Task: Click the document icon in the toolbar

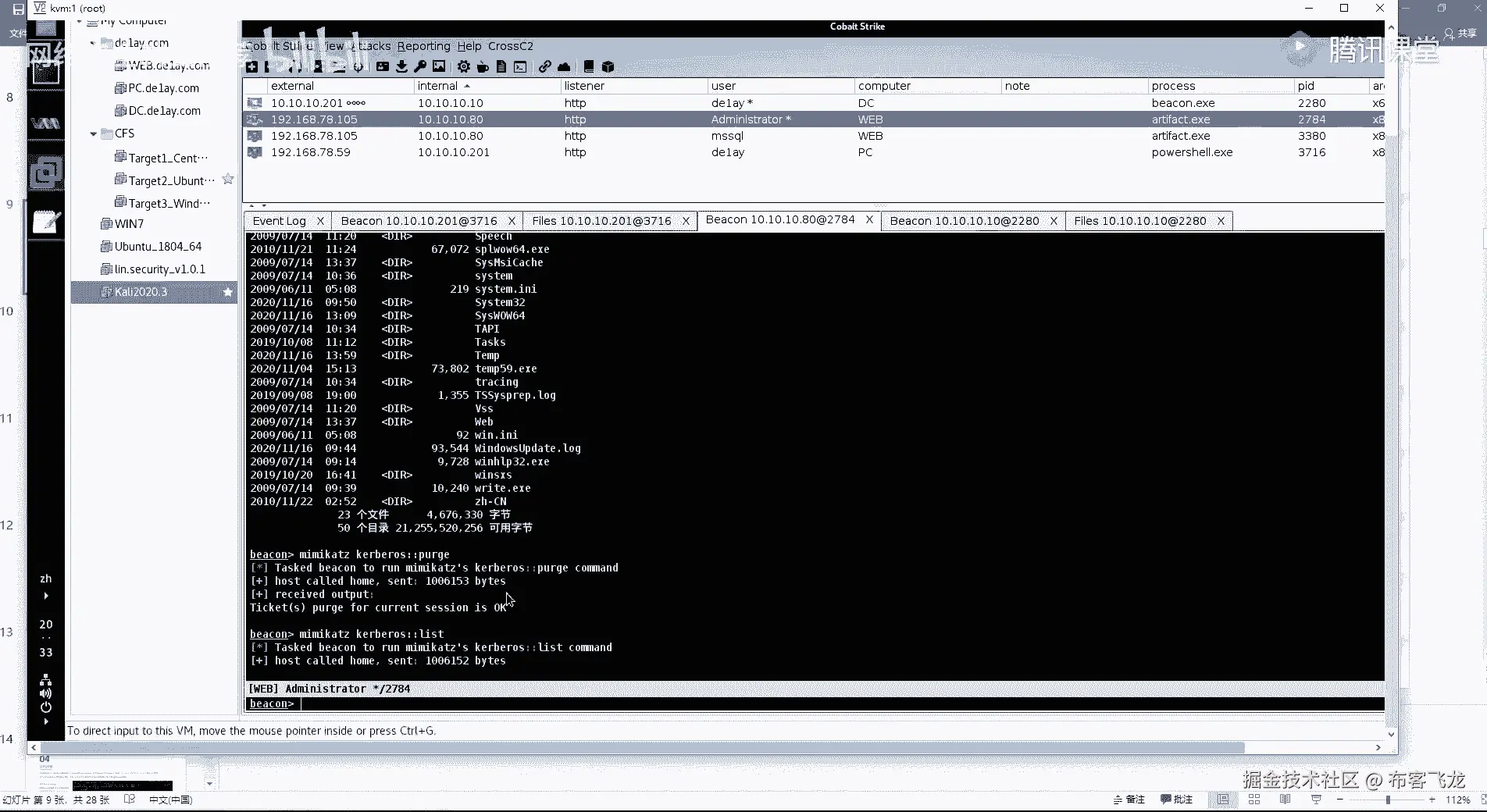Action: pos(501,67)
